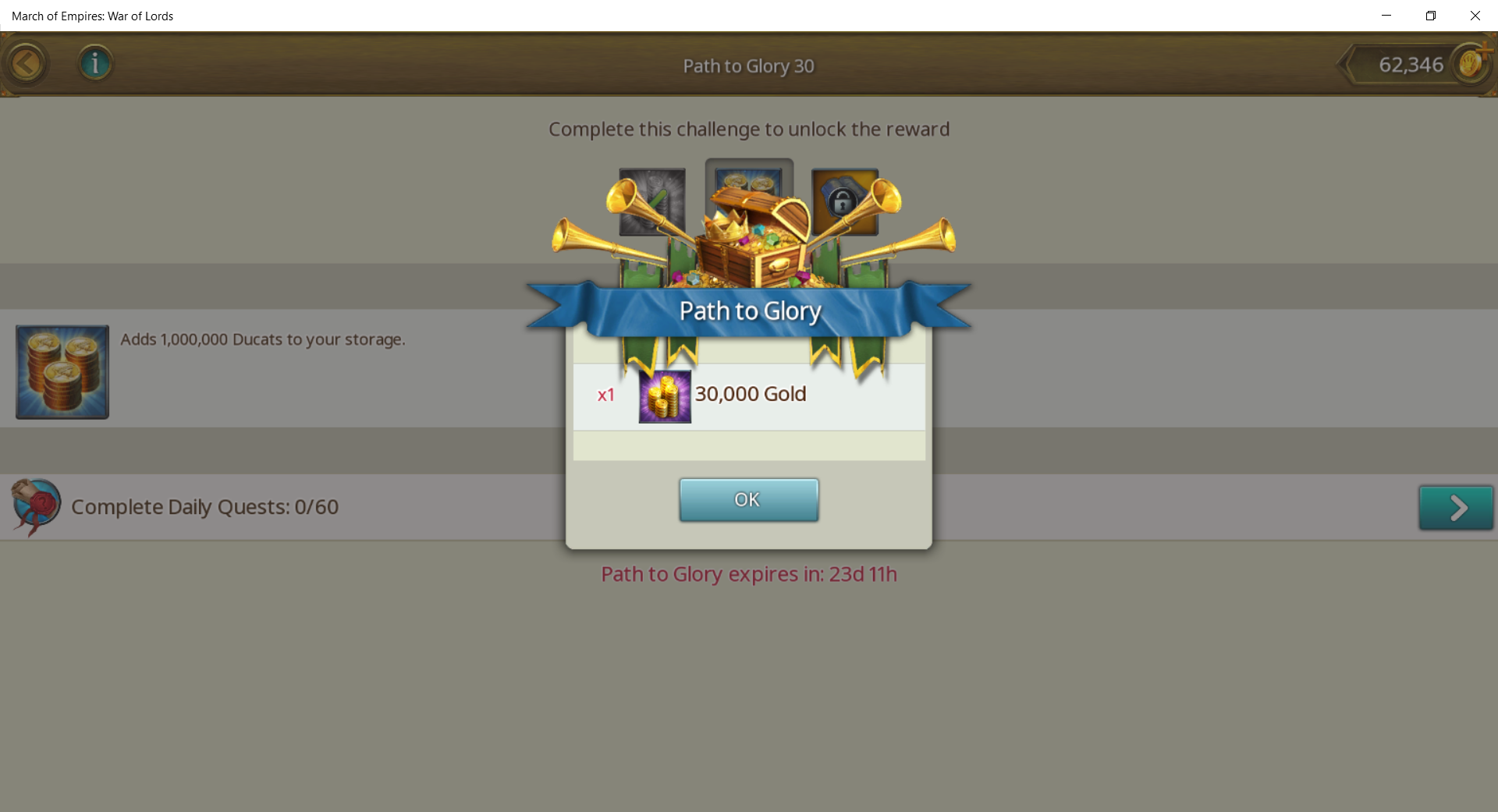
Task: Click the gold coin add icon
Action: tap(1472, 62)
